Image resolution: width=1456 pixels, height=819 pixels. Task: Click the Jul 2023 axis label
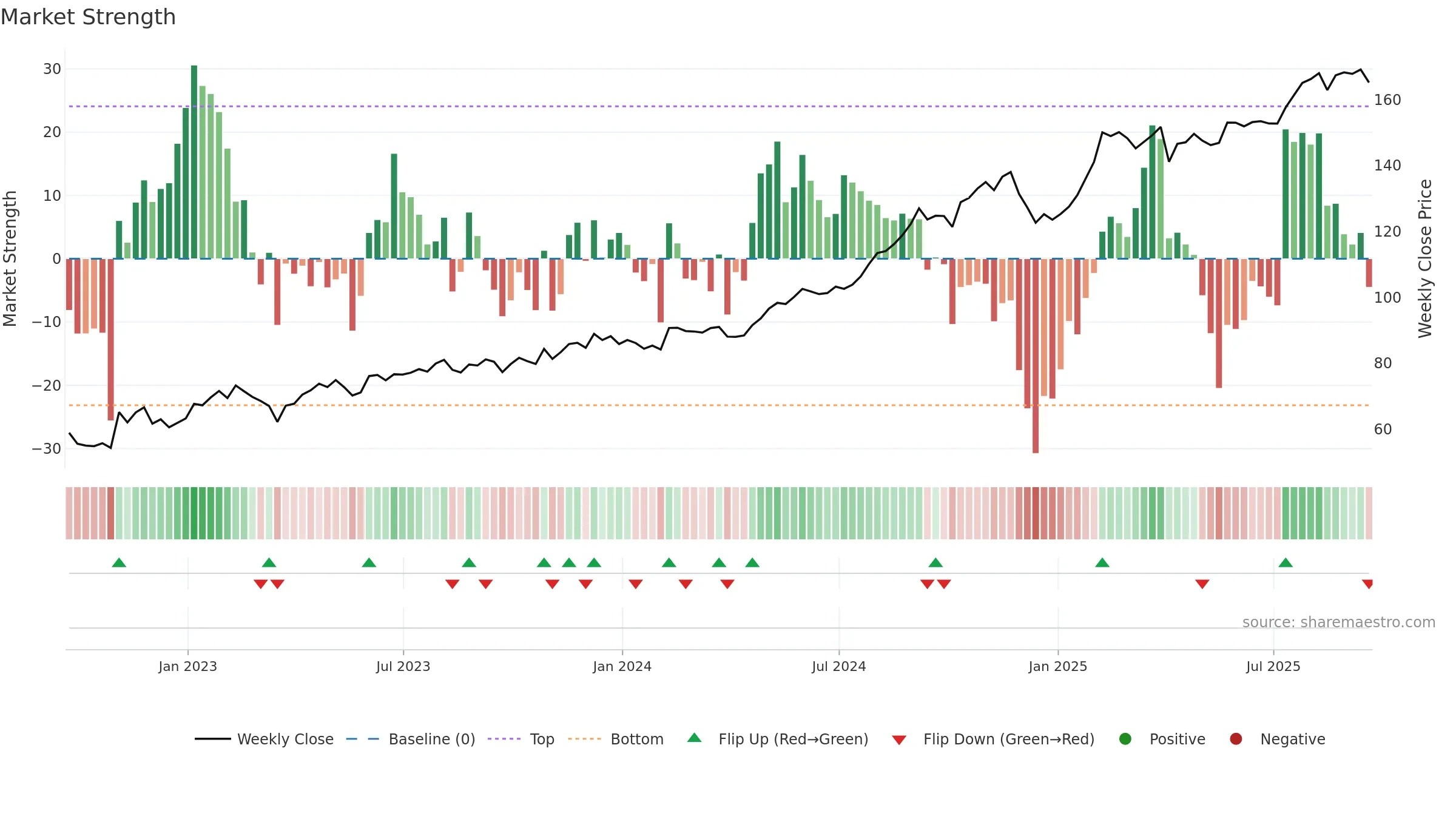click(403, 666)
